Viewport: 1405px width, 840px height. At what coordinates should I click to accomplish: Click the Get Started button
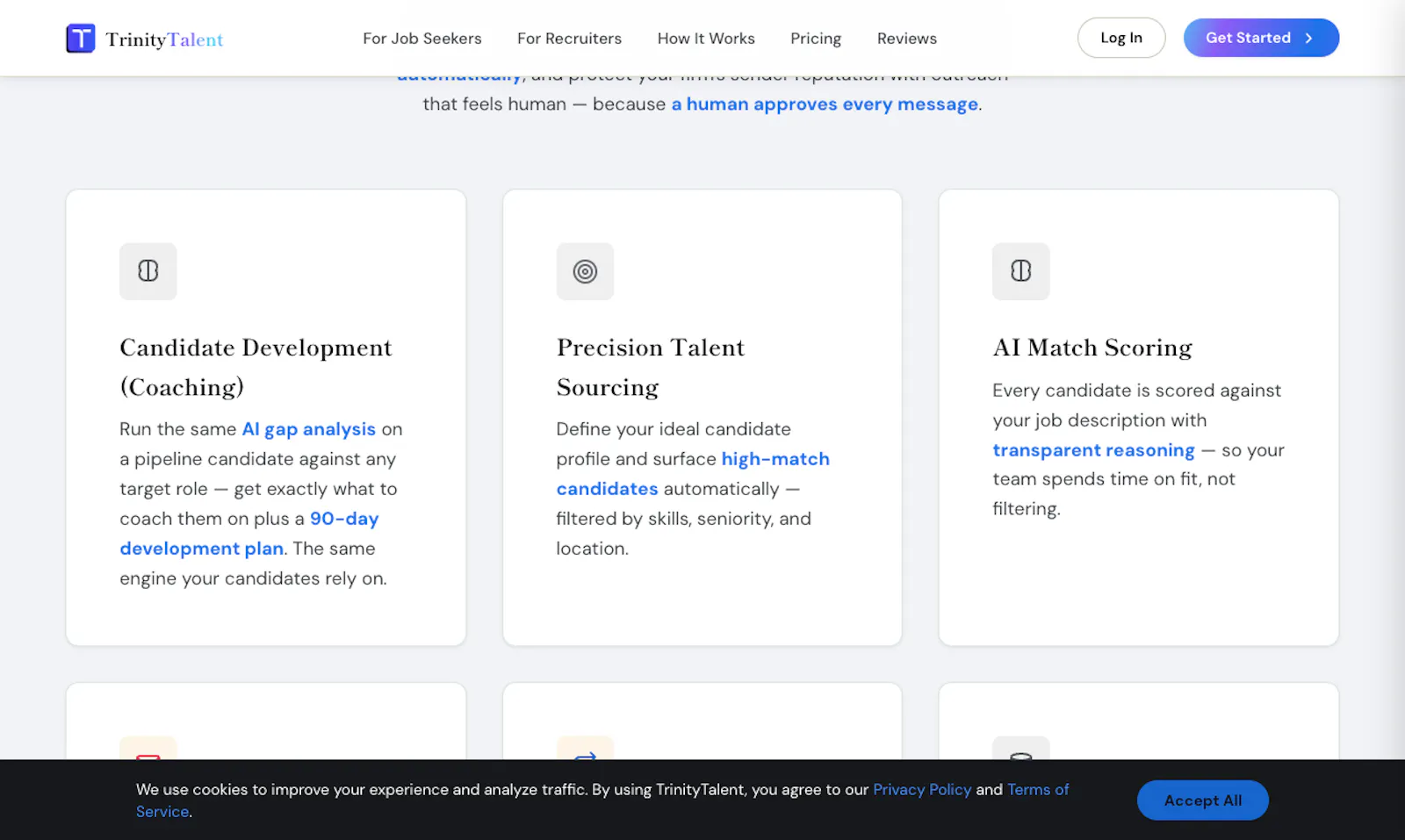[1261, 38]
